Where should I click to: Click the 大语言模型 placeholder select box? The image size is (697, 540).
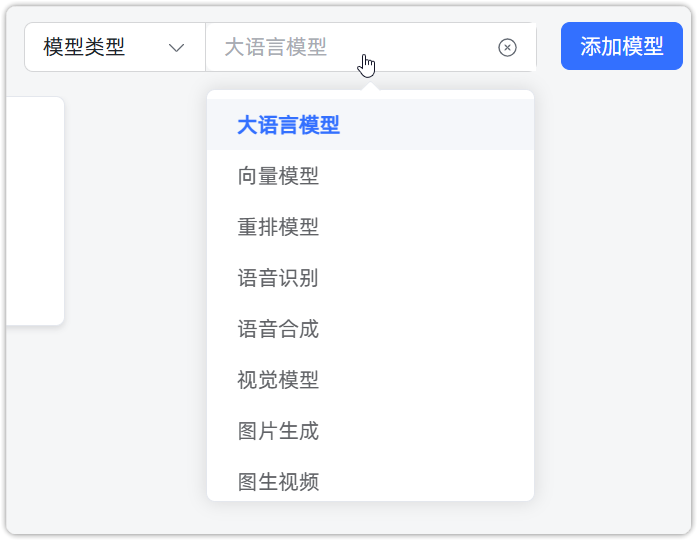pos(350,47)
